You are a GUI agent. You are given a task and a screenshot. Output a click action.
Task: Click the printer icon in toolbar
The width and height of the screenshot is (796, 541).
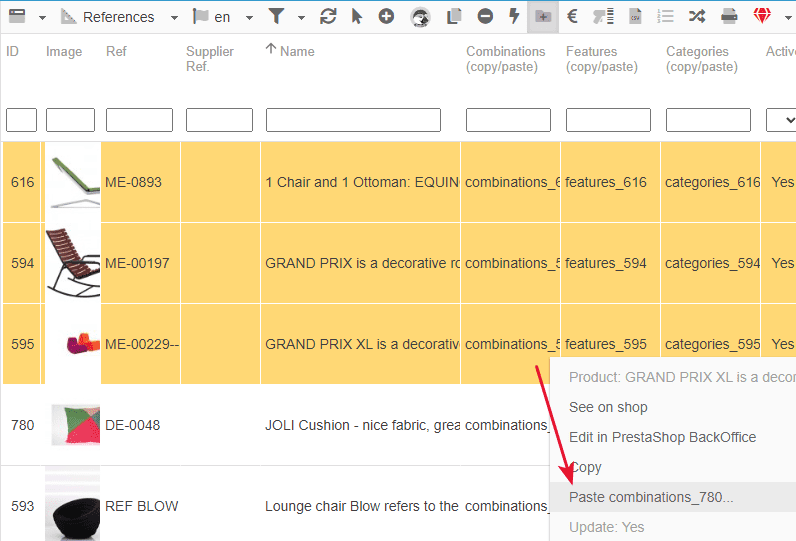click(729, 17)
